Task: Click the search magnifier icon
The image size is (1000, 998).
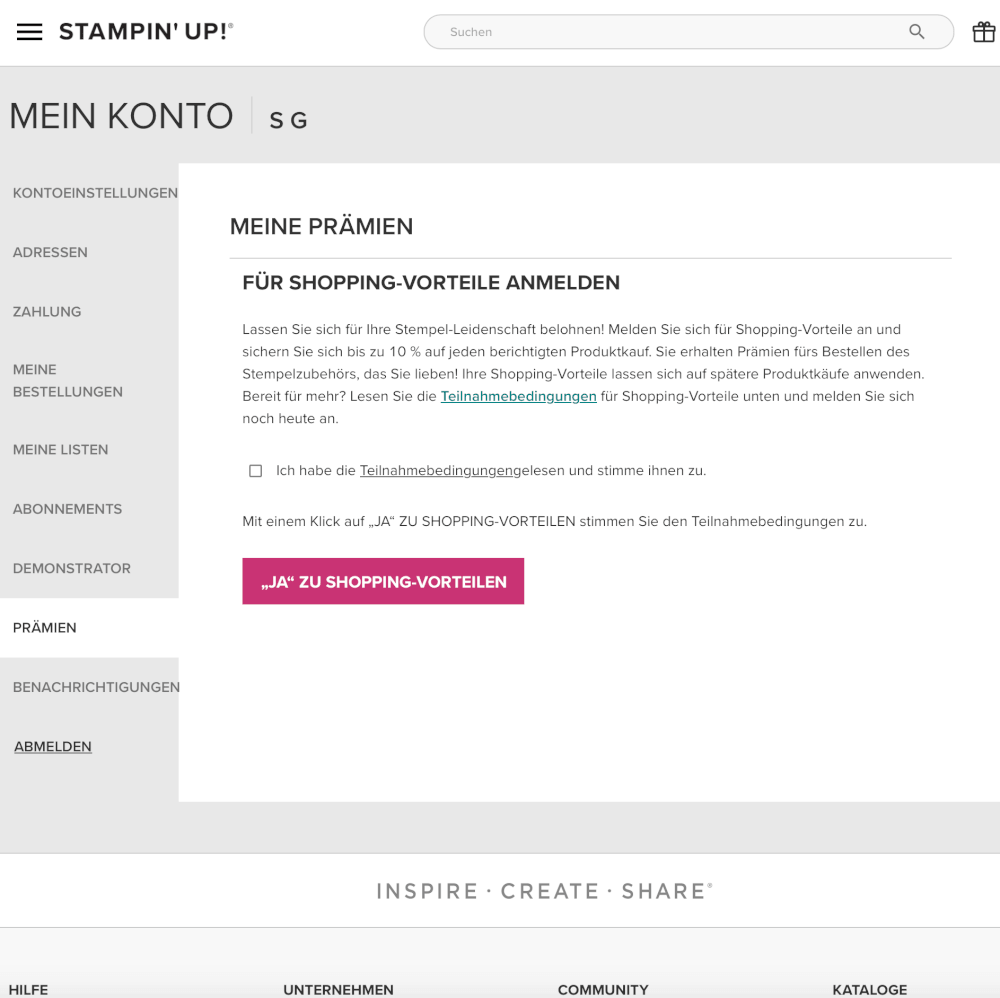Action: [x=916, y=32]
